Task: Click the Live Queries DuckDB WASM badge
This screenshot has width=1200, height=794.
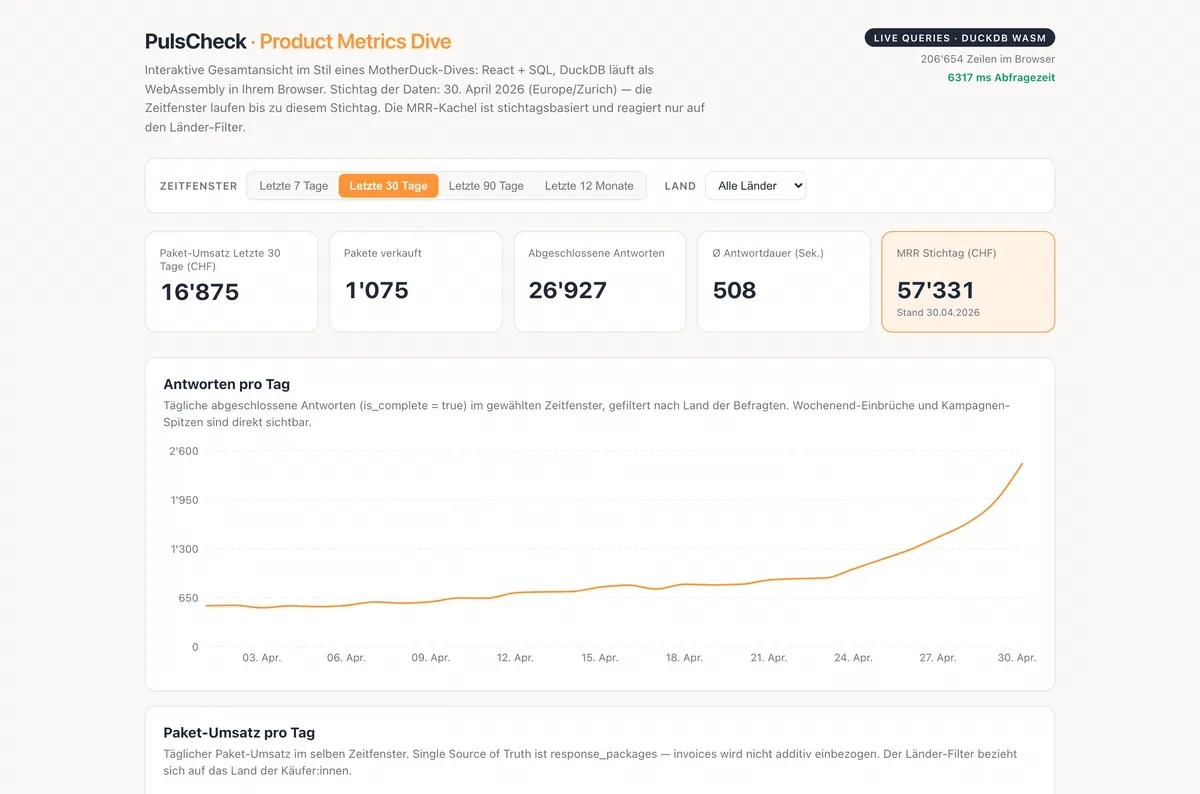Action: (959, 38)
